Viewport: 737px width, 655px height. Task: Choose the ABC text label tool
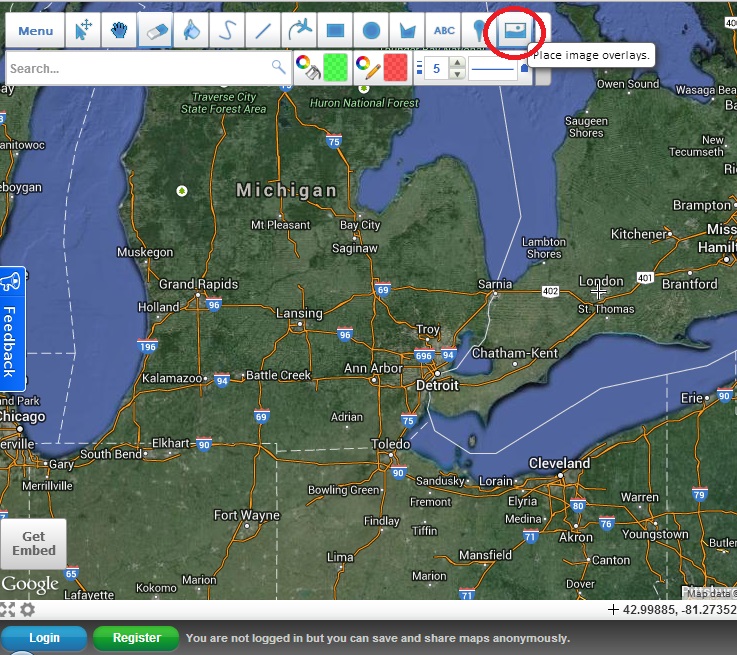444,31
